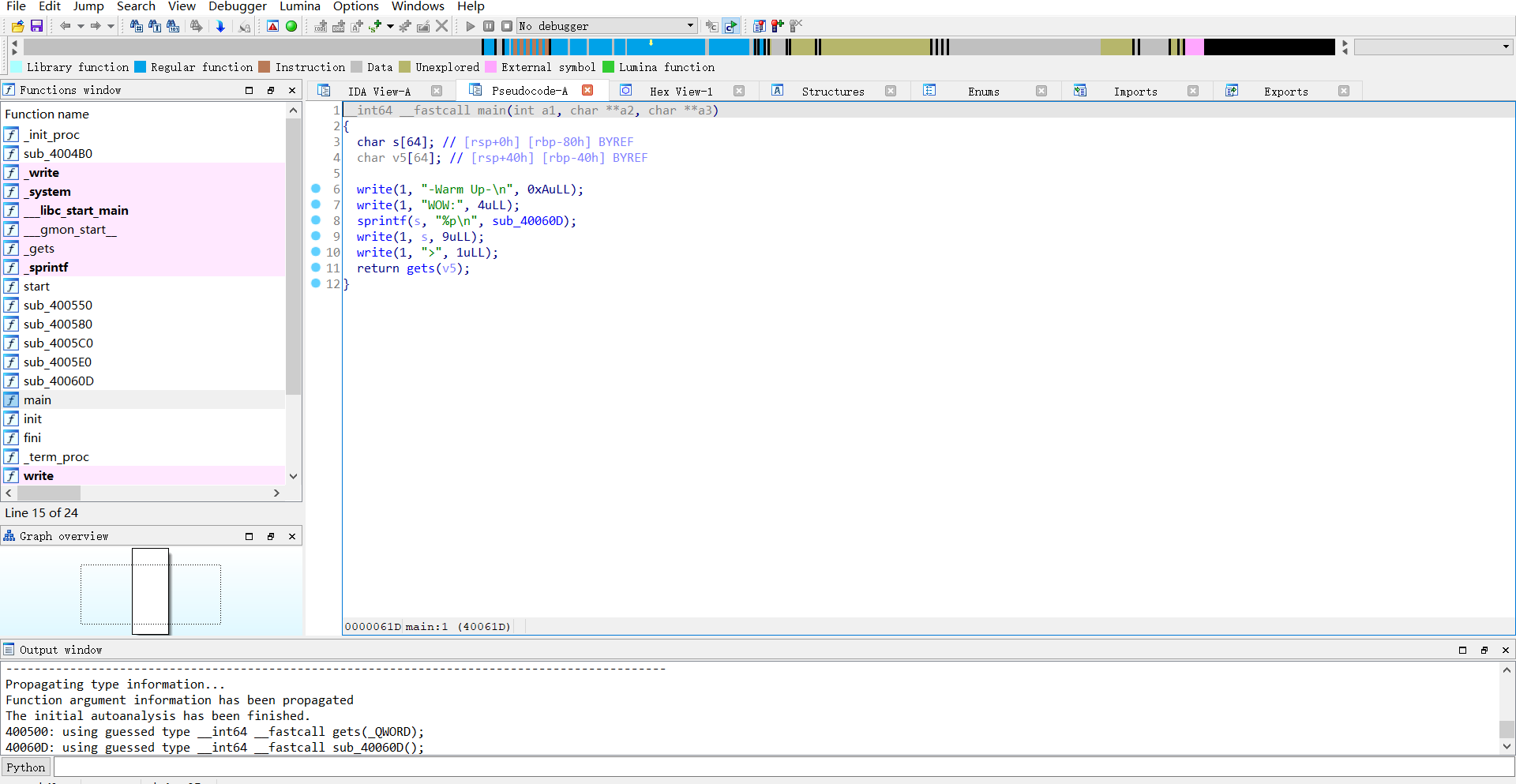Open the Debugger menu
This screenshot has height=784, width=1516.
(x=238, y=6)
